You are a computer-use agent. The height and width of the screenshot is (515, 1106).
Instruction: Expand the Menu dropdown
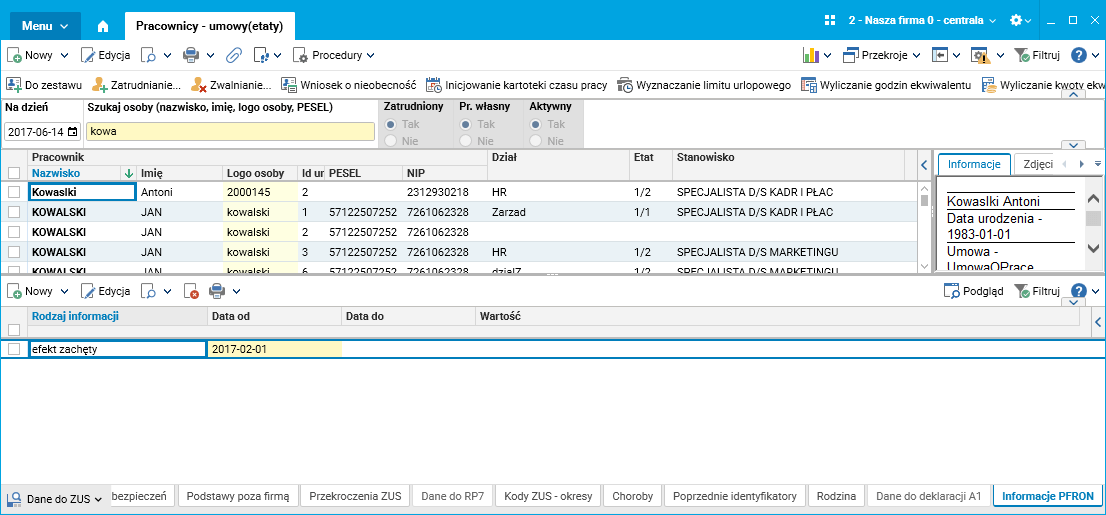coord(45,26)
